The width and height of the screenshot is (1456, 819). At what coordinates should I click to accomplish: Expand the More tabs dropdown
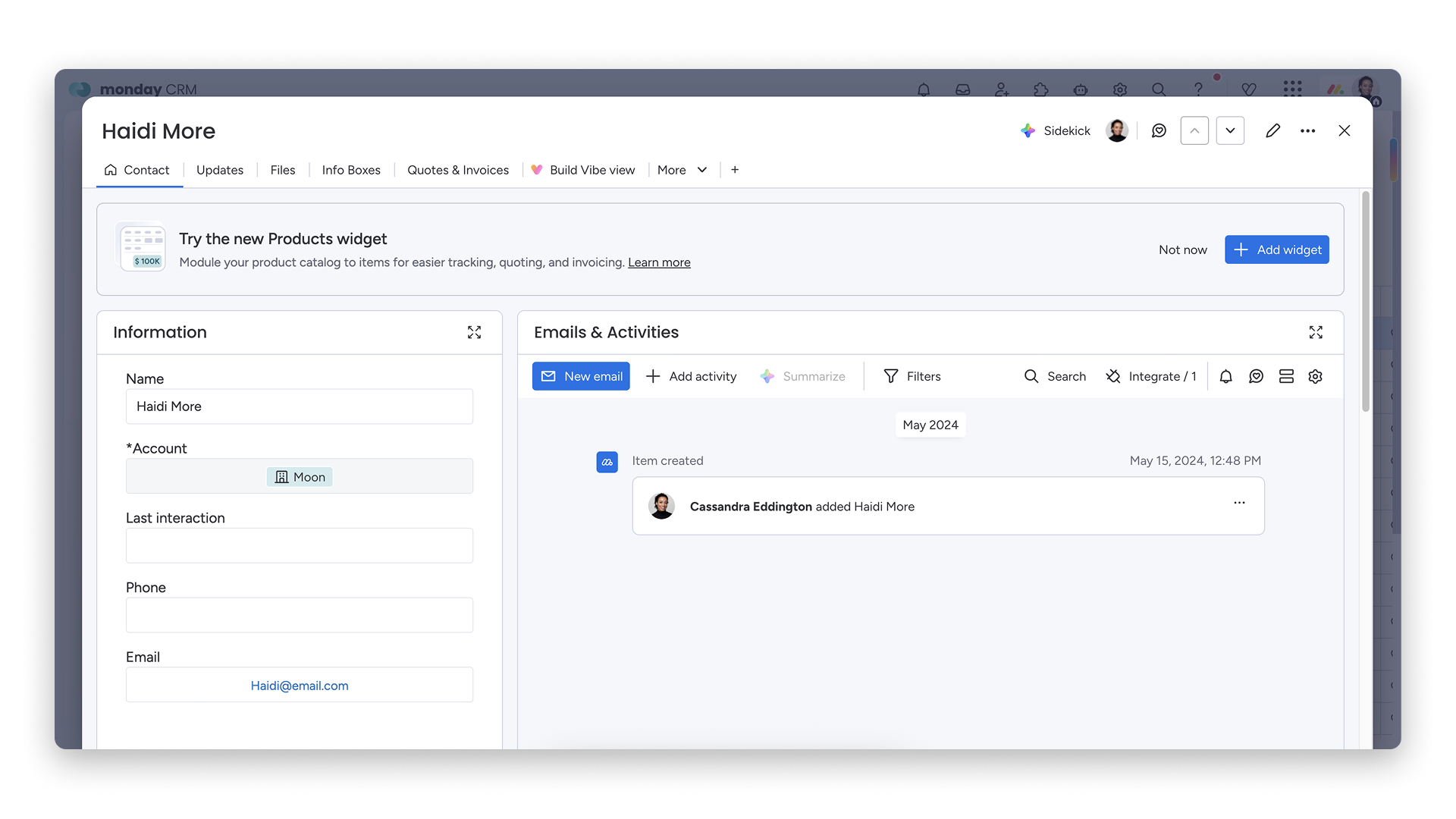click(x=682, y=170)
